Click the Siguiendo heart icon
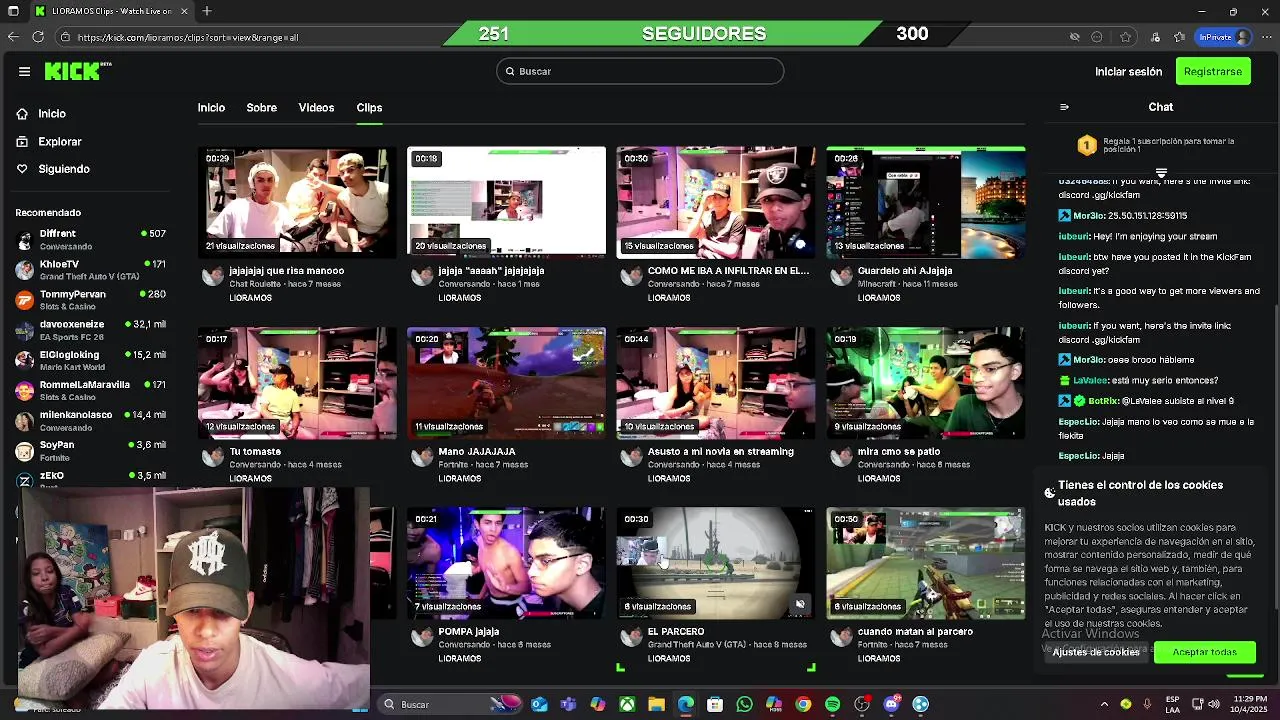The image size is (1280, 720). (x=22, y=169)
